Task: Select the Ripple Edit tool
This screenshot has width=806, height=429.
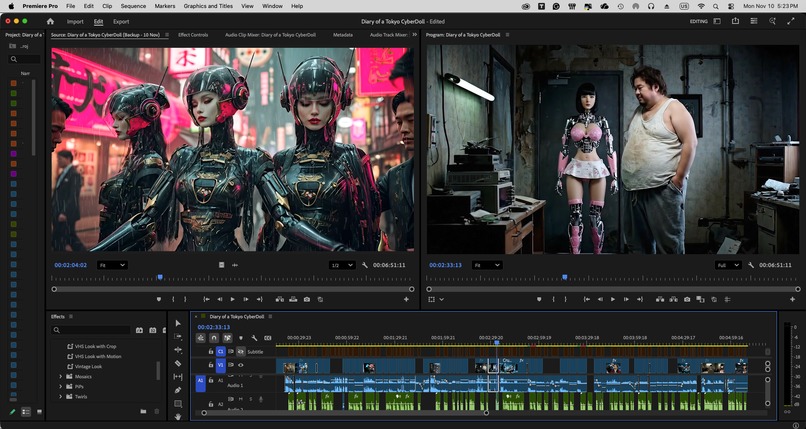Action: 178,350
